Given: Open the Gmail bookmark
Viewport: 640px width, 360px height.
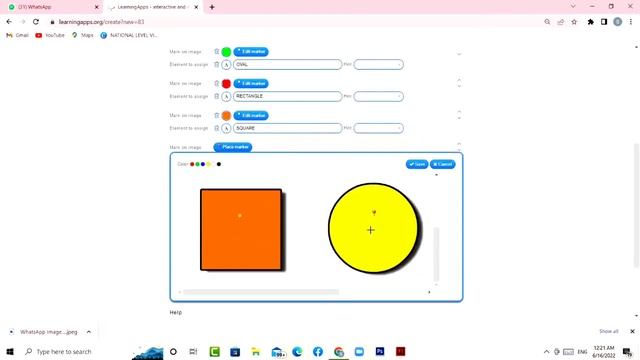Looking at the screenshot, I should [x=18, y=36].
